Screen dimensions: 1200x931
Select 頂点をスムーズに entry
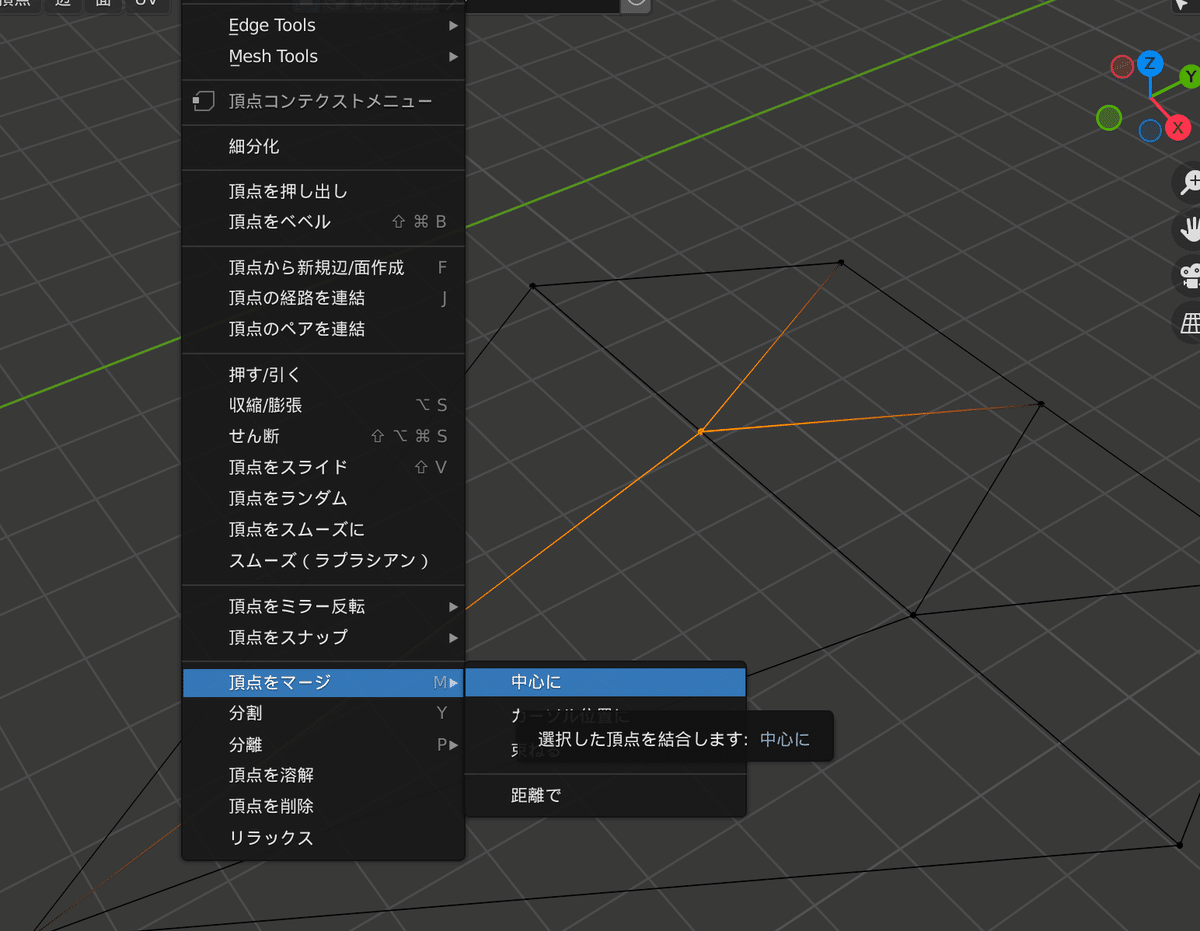point(323,529)
